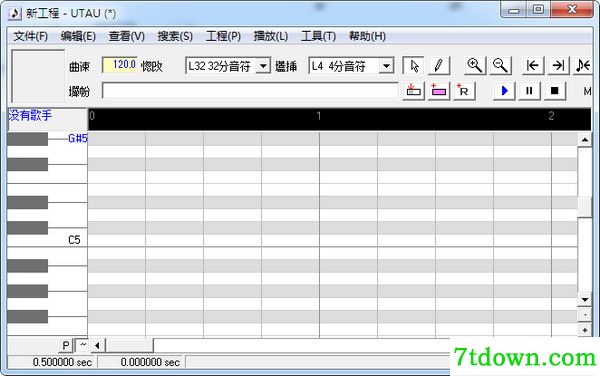The image size is (600, 376).
Task: Toggle the P pitch button
Action: [66, 345]
